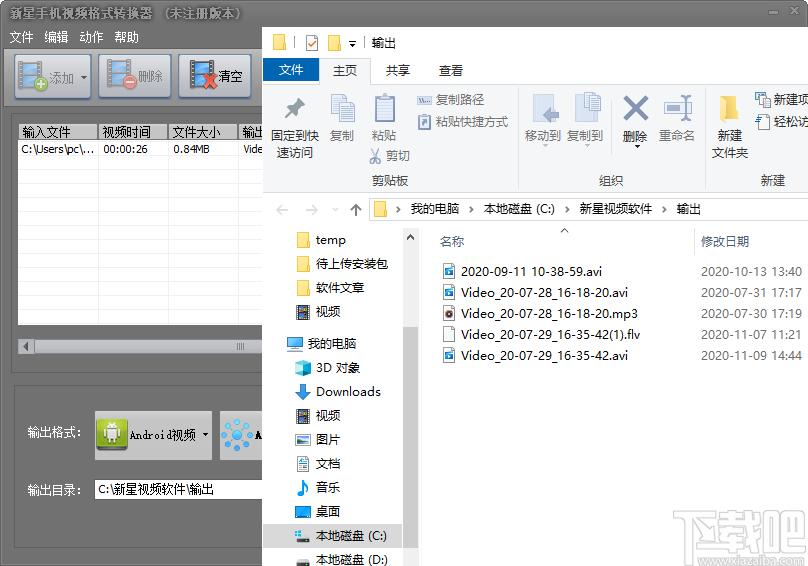The height and width of the screenshot is (566, 808).
Task: Click the Explorer back navigation arrow
Action: coord(282,209)
